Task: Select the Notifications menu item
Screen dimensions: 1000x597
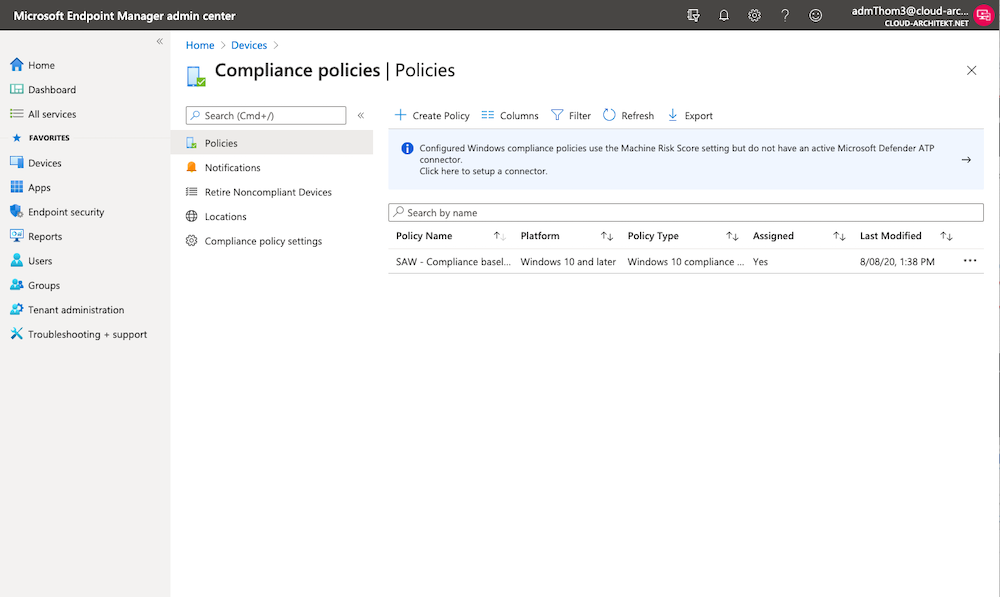Action: coord(272,168)
